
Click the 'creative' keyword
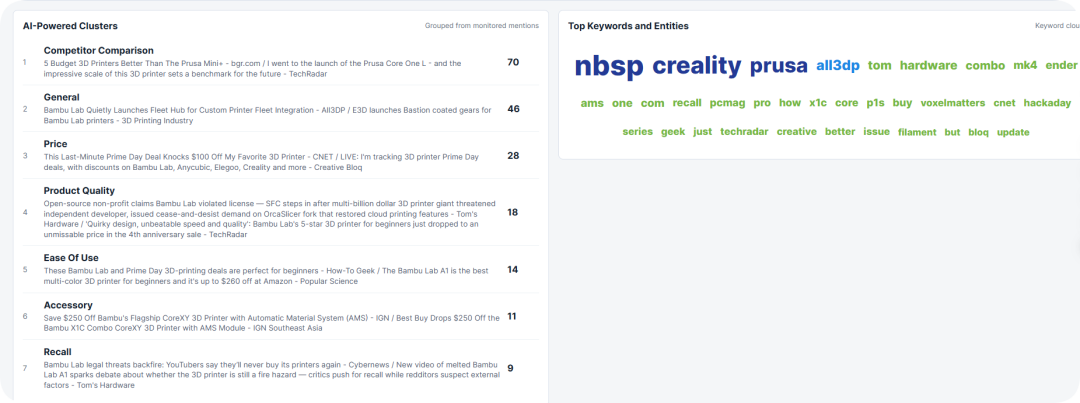[797, 132]
